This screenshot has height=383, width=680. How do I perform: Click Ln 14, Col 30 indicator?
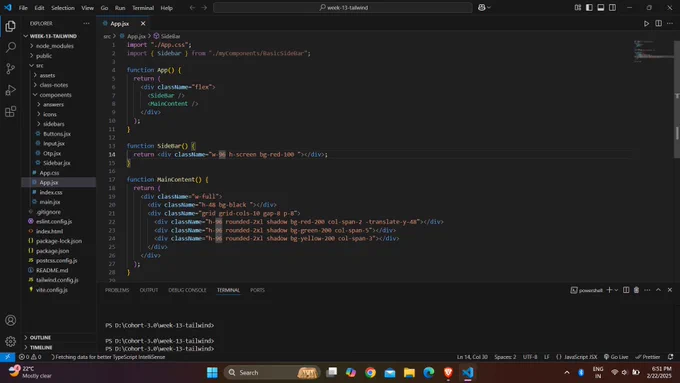click(472, 357)
